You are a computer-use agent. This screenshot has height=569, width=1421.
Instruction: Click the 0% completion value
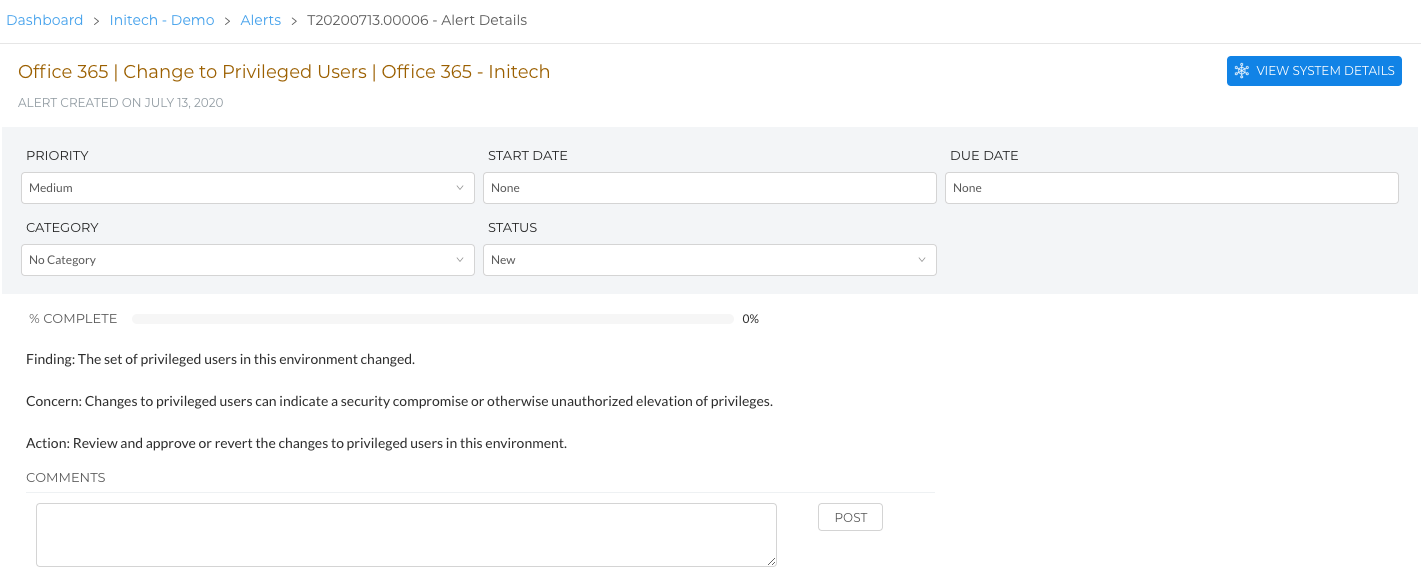click(751, 319)
